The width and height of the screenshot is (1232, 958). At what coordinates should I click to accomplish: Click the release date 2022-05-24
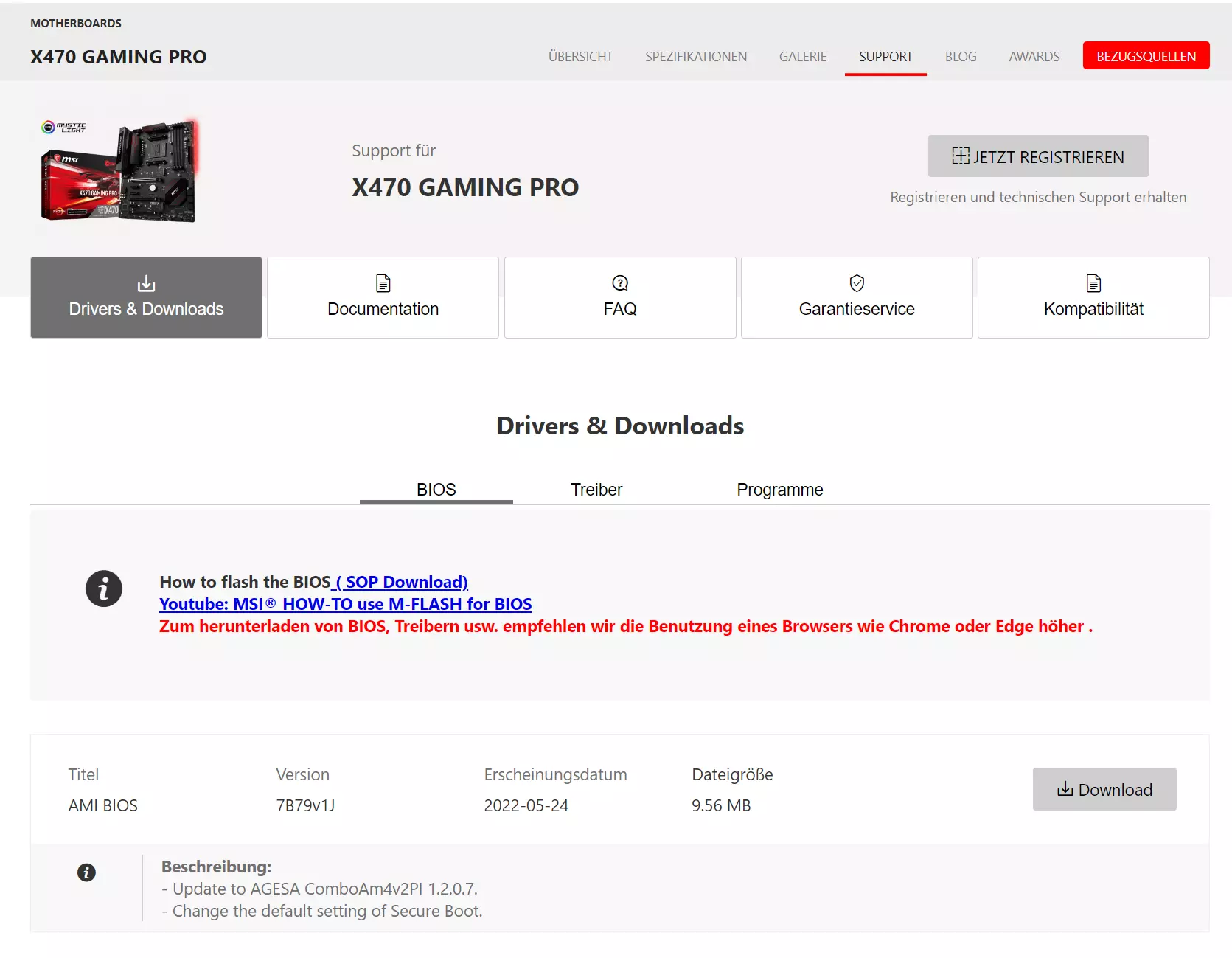tap(526, 805)
